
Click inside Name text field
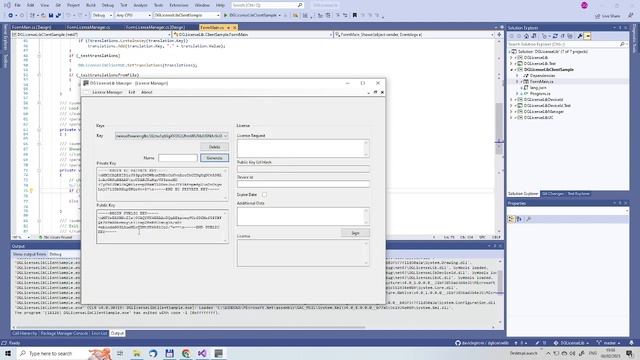178,158
